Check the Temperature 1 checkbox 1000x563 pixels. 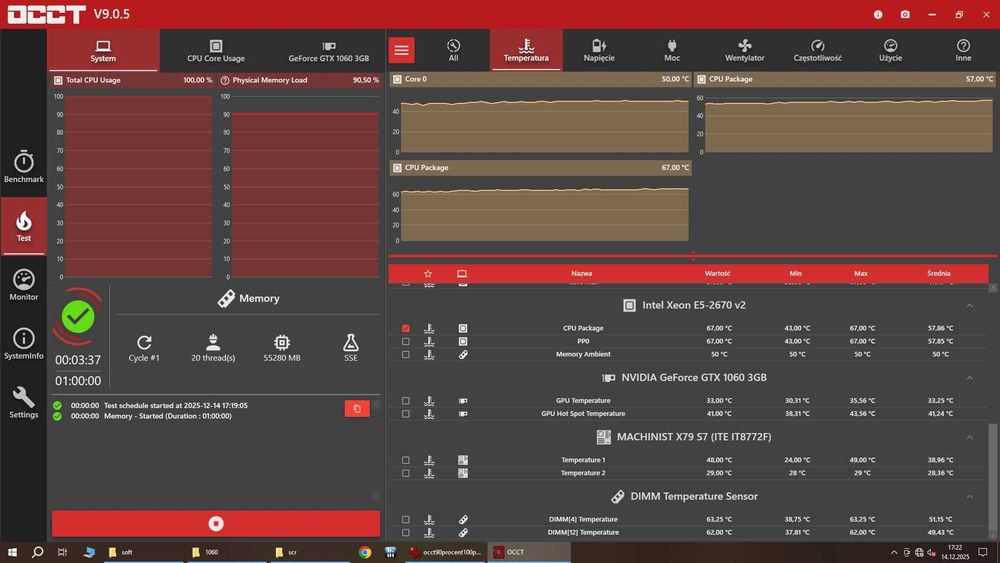(x=406, y=460)
